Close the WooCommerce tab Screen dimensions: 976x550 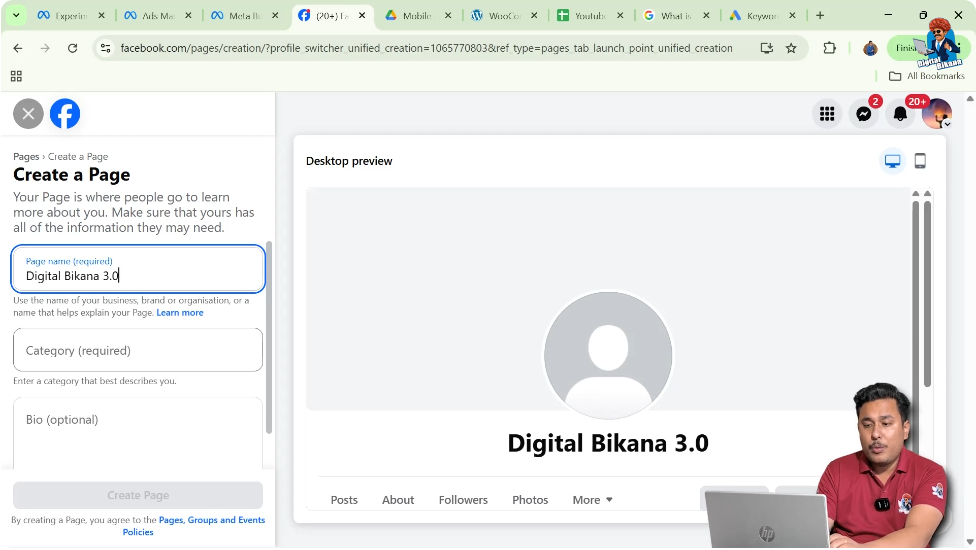click(534, 16)
